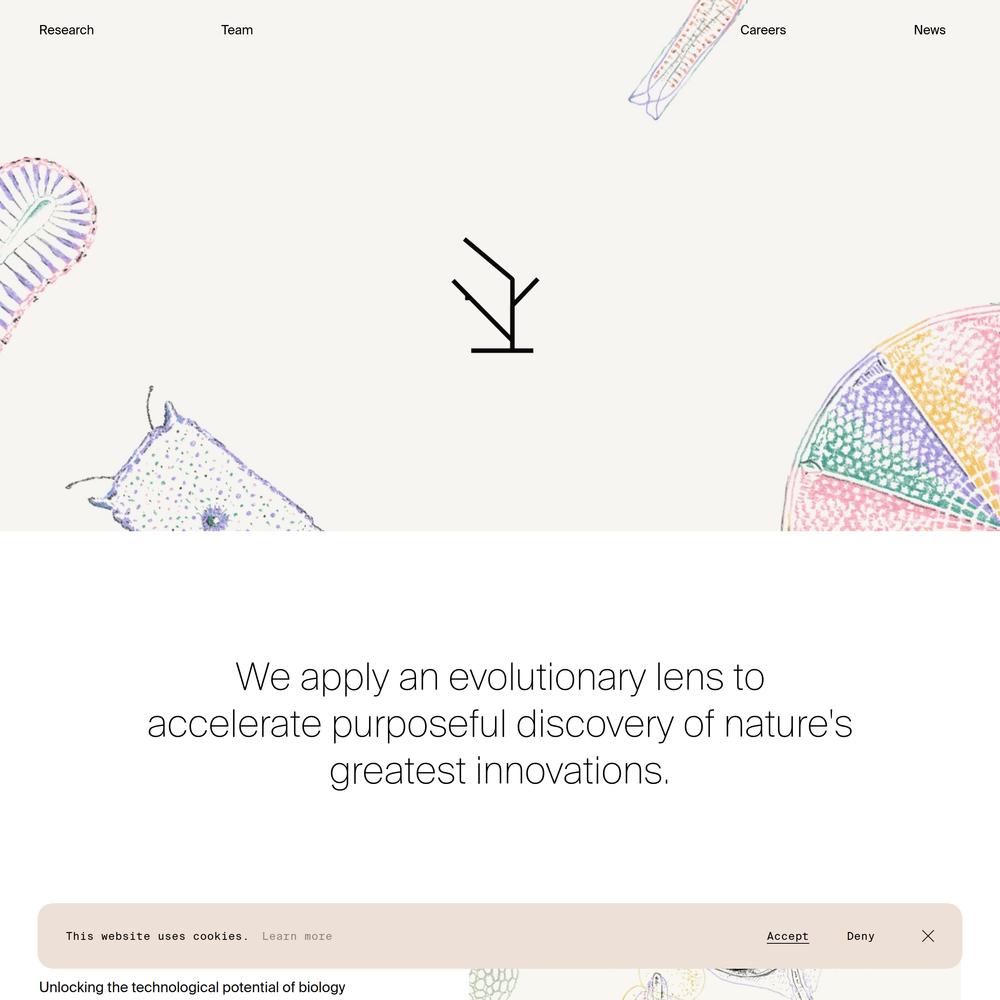Image resolution: width=1000 pixels, height=1000 pixels.
Task: Click the evolutionary lens headline text
Action: (x=500, y=723)
